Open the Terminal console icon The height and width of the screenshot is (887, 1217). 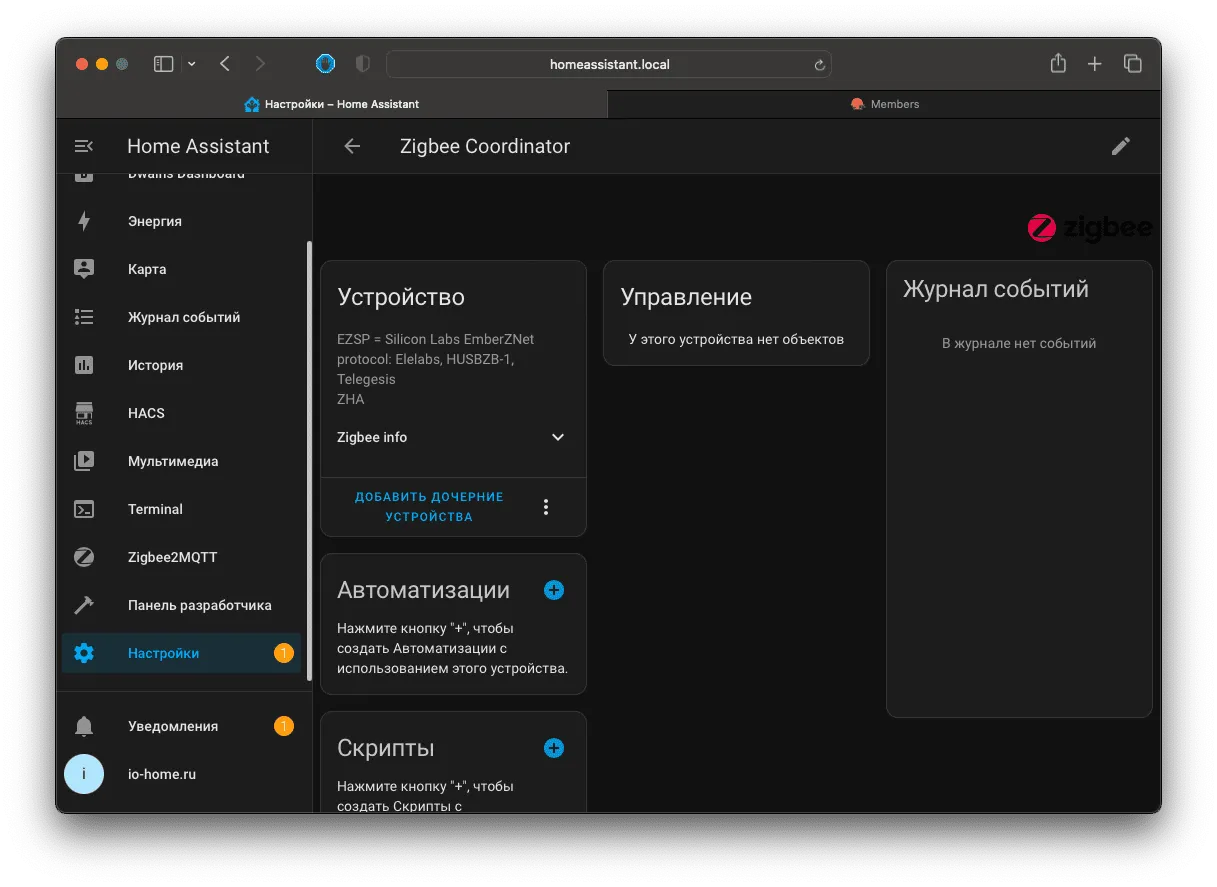[x=84, y=509]
